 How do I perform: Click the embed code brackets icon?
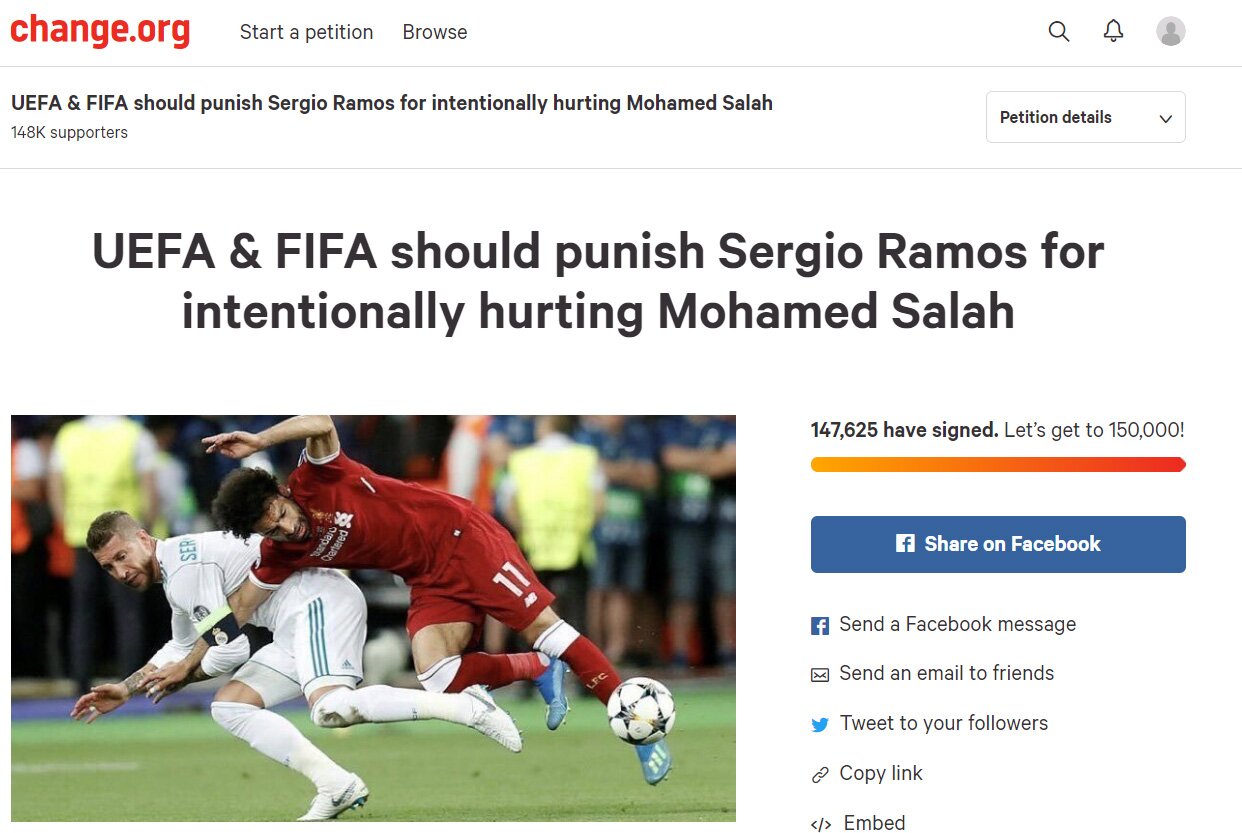pyautogui.click(x=820, y=825)
